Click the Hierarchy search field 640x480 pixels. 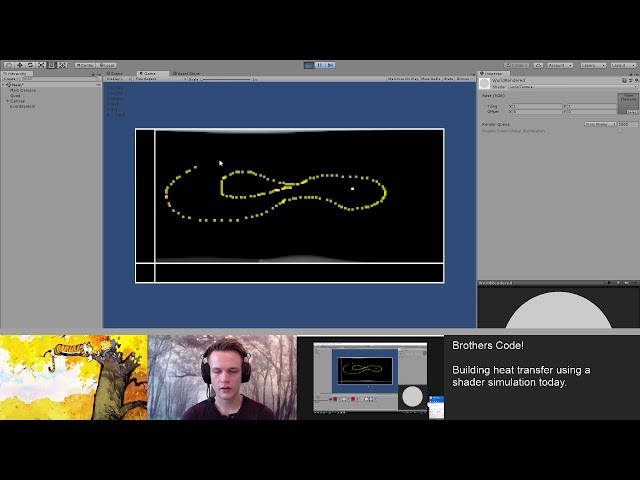tap(59, 79)
